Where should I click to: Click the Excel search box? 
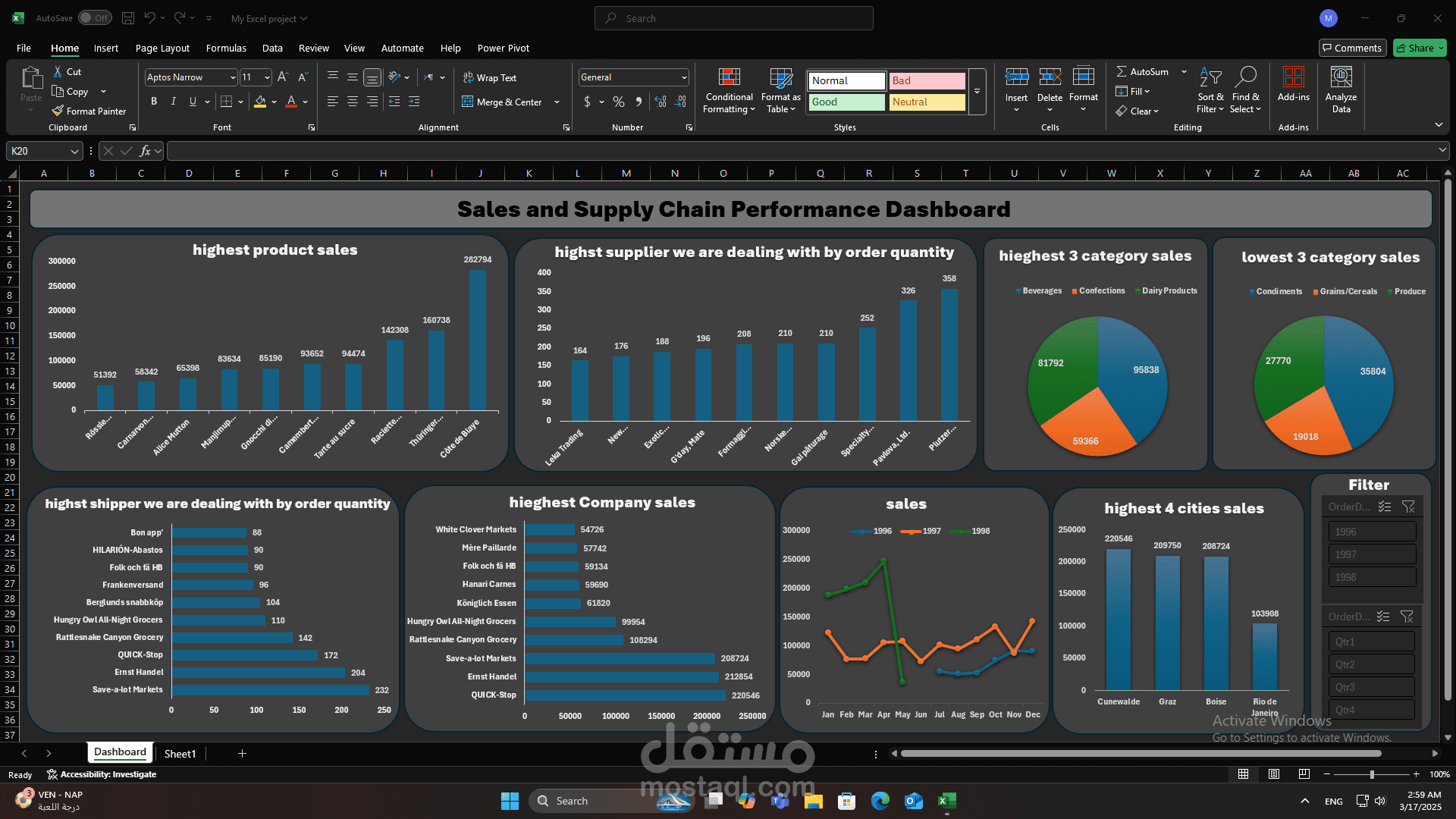pos(734,18)
